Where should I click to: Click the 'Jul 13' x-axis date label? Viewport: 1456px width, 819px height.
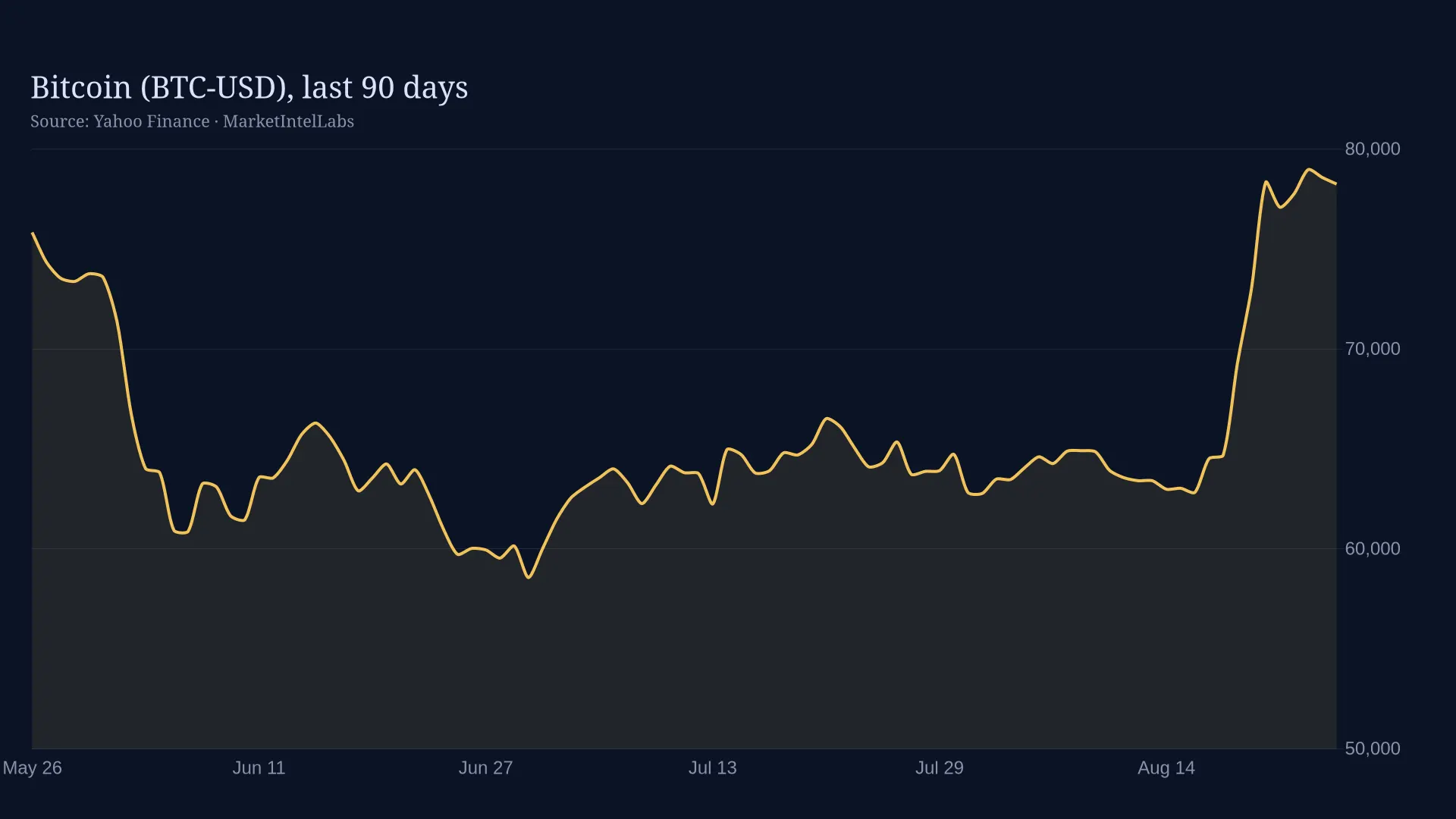(x=712, y=768)
